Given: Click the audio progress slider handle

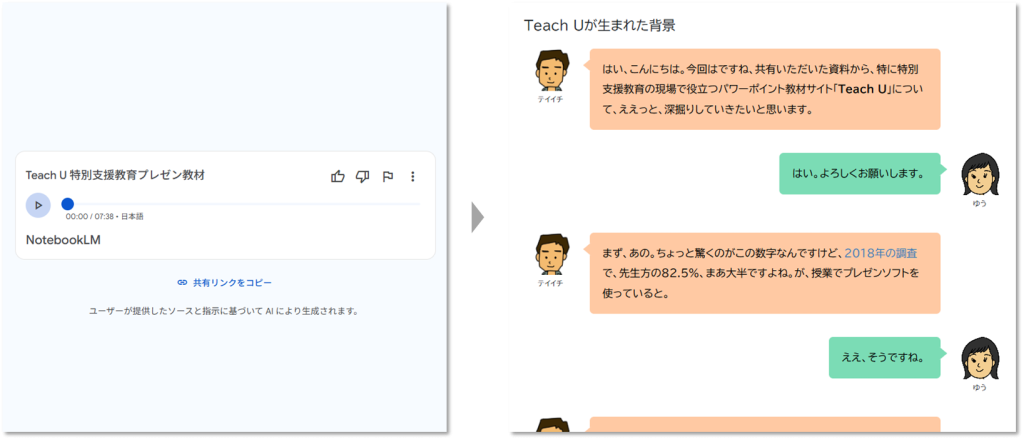Looking at the screenshot, I should tap(67, 204).
